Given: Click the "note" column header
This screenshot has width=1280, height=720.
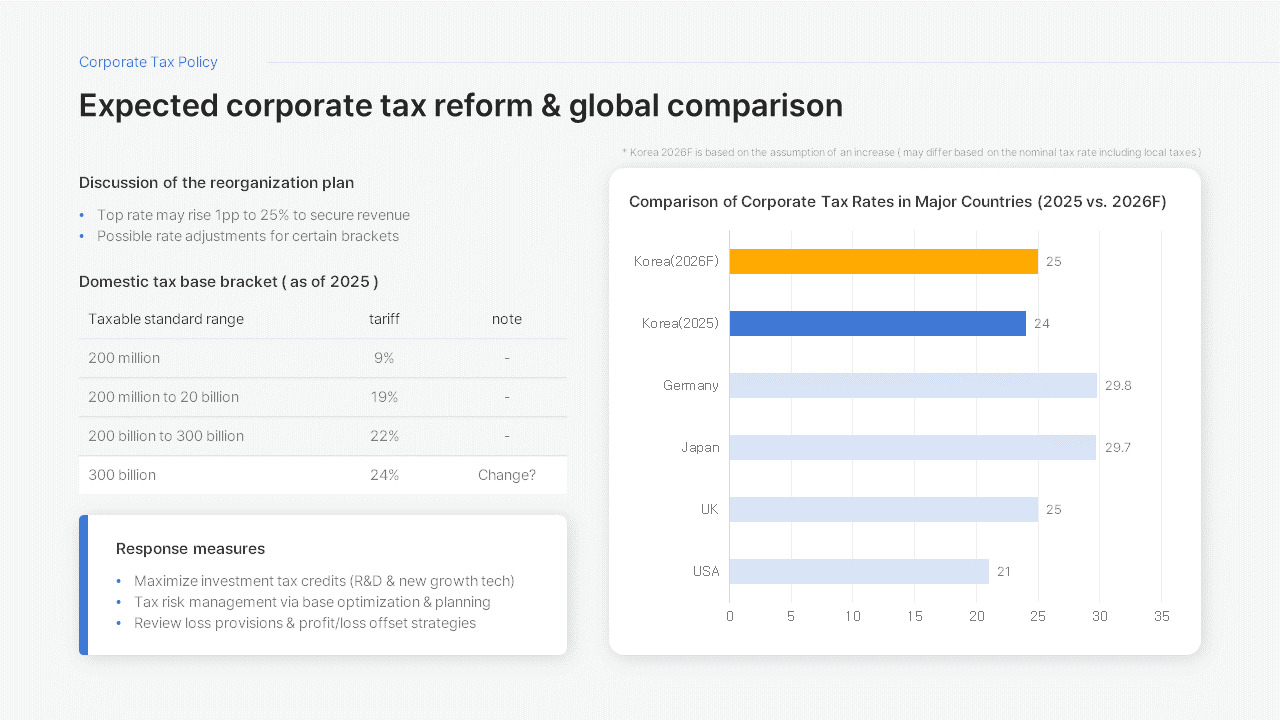Looking at the screenshot, I should (507, 319).
